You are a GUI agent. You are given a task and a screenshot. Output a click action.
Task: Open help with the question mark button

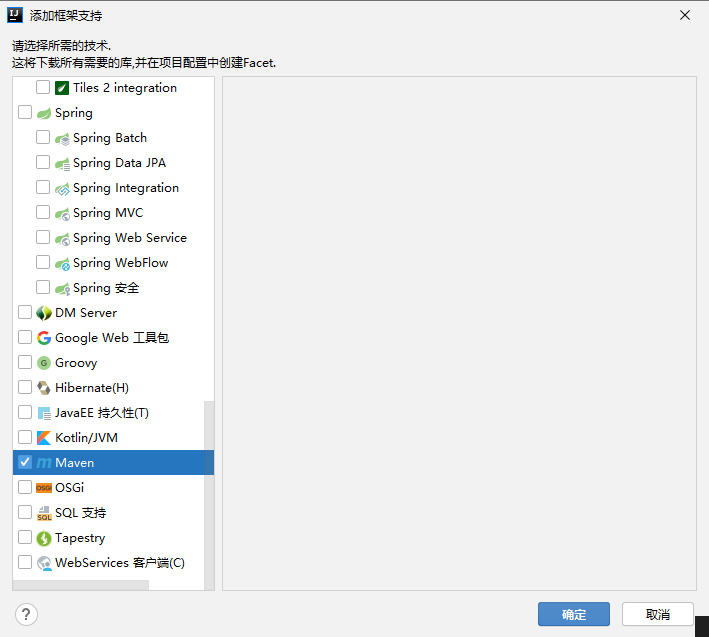26,614
